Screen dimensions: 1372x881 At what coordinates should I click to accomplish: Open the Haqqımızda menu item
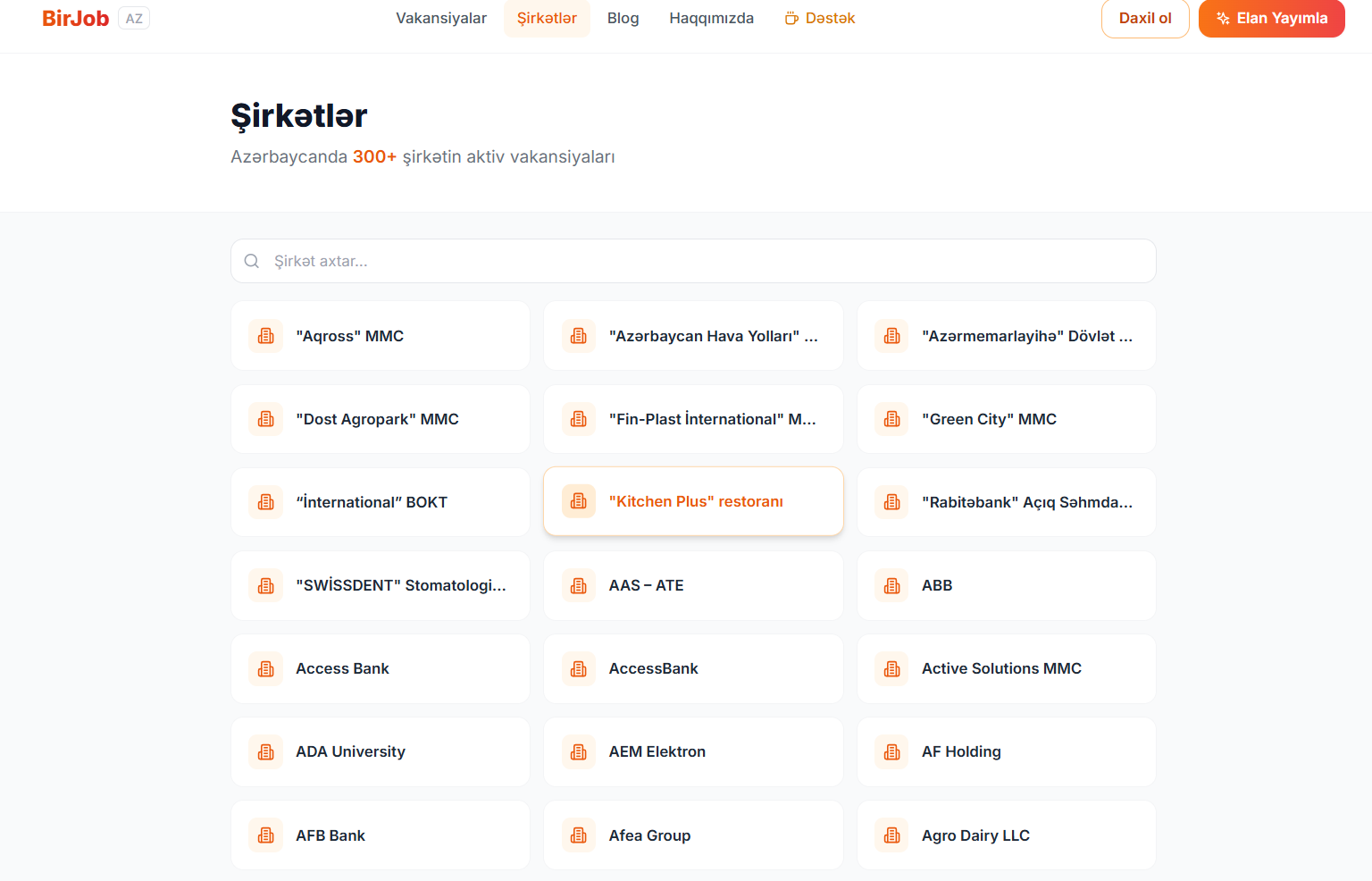[x=712, y=18]
